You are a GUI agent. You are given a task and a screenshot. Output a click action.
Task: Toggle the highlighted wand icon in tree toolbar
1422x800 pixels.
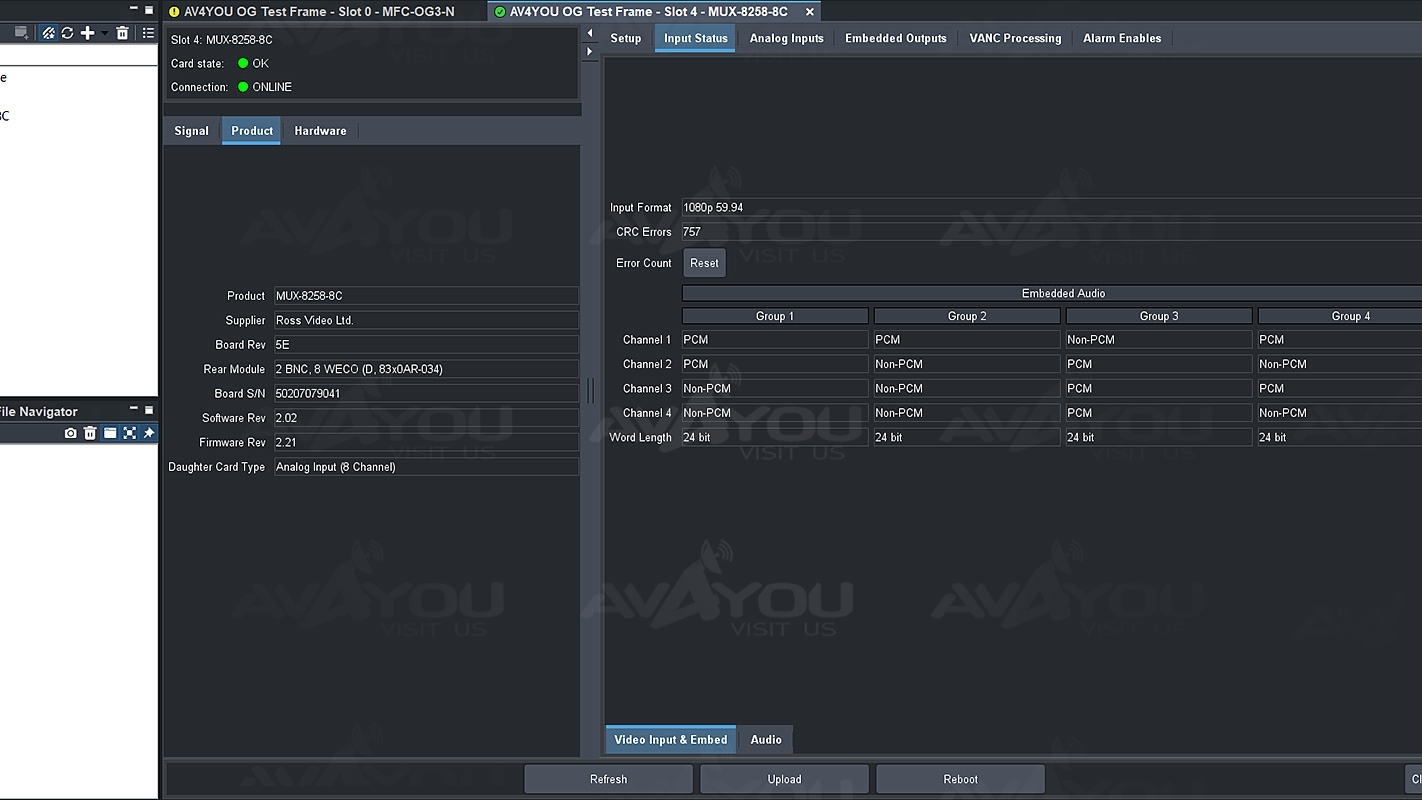coord(48,33)
